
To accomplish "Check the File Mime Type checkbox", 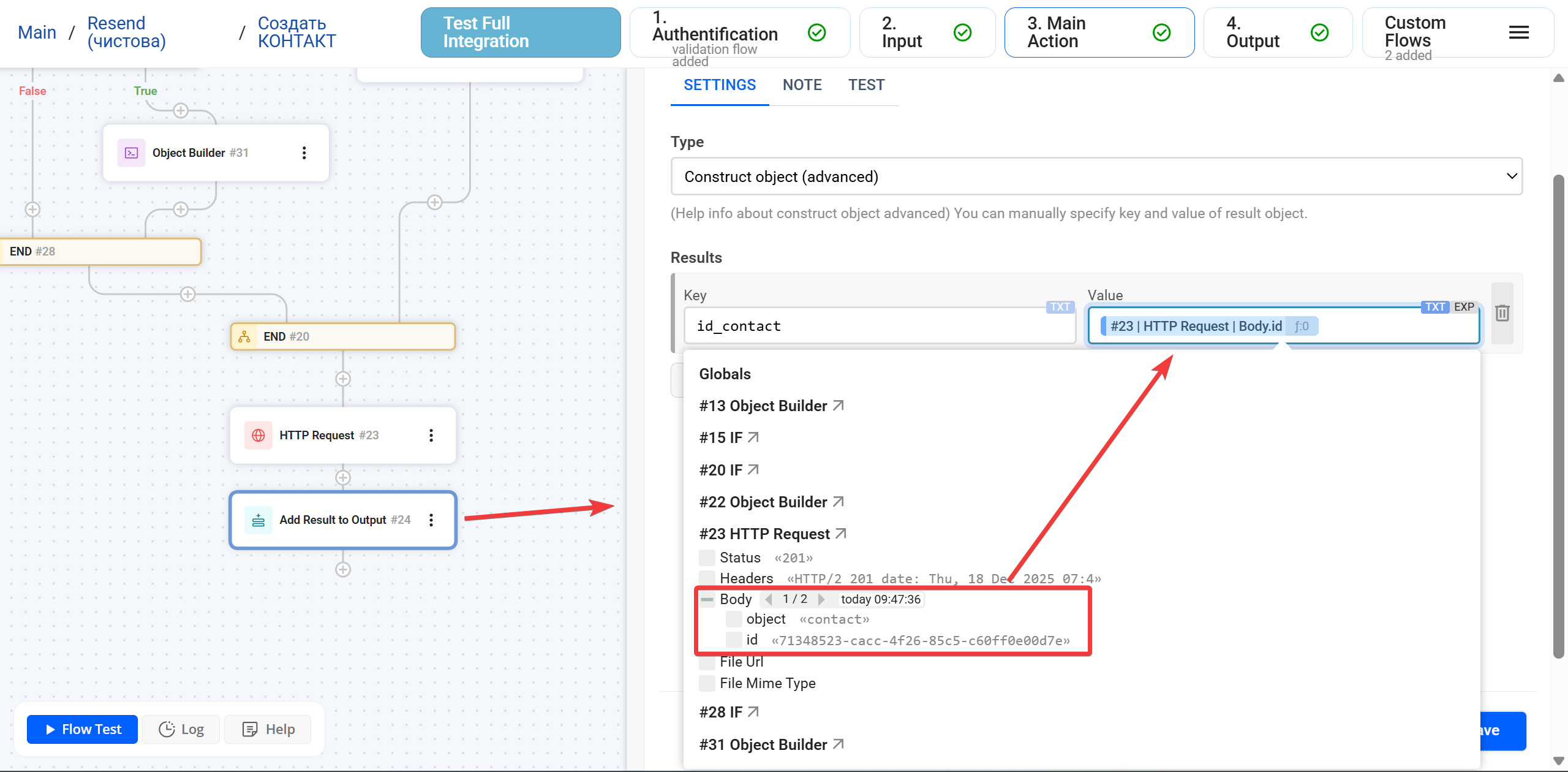I will tap(707, 683).
